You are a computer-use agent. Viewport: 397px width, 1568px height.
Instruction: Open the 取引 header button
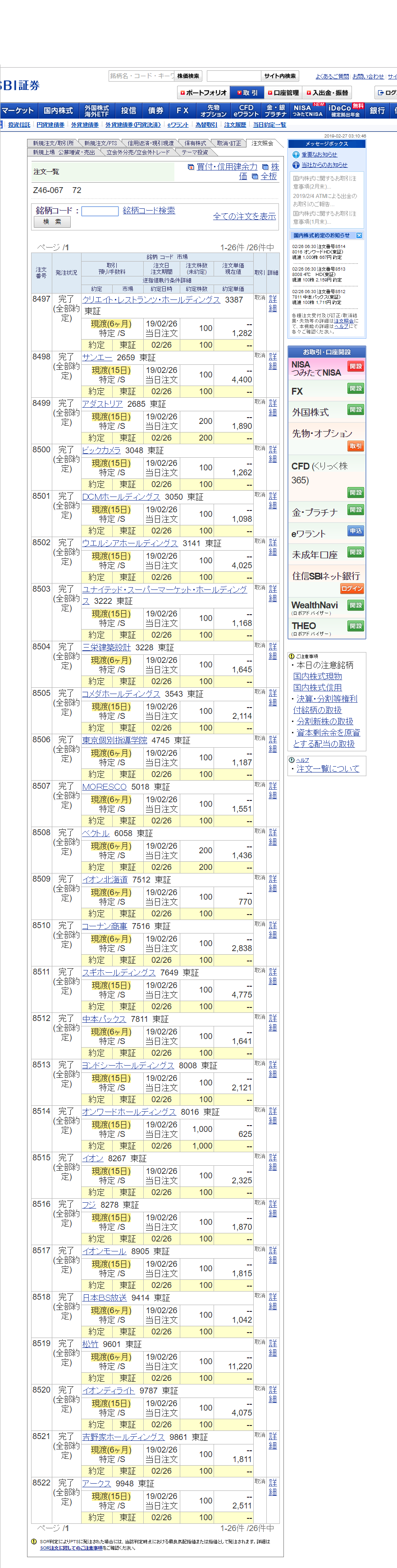247,92
